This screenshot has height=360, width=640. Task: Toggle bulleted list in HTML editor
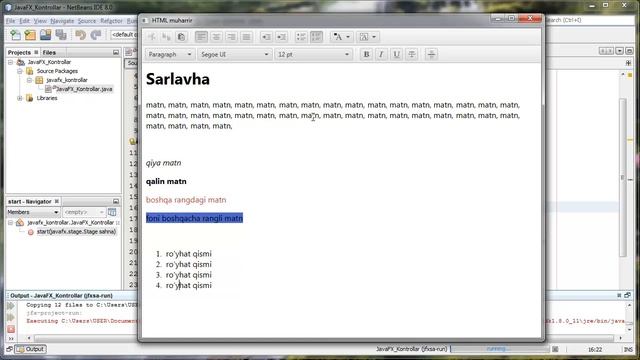click(x=301, y=37)
